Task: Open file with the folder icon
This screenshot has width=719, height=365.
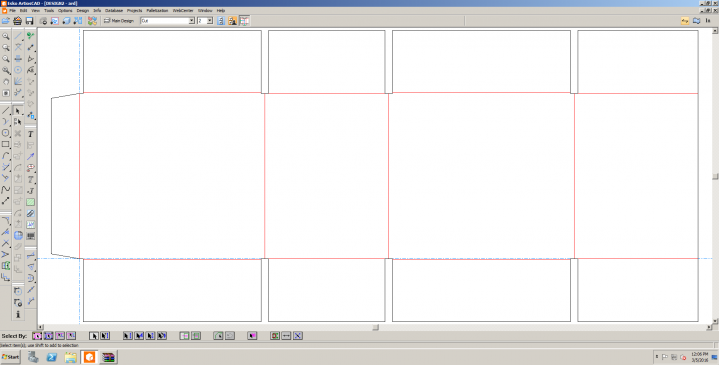Action: (x=6, y=21)
